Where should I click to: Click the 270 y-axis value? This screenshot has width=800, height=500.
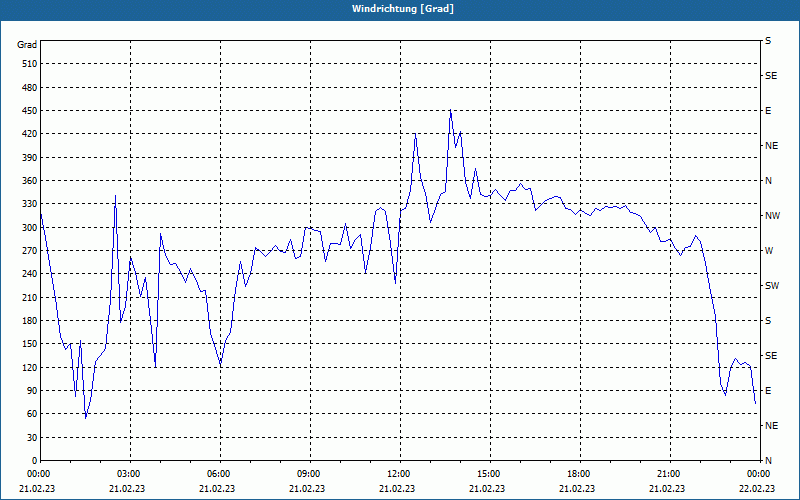[x=30, y=251]
